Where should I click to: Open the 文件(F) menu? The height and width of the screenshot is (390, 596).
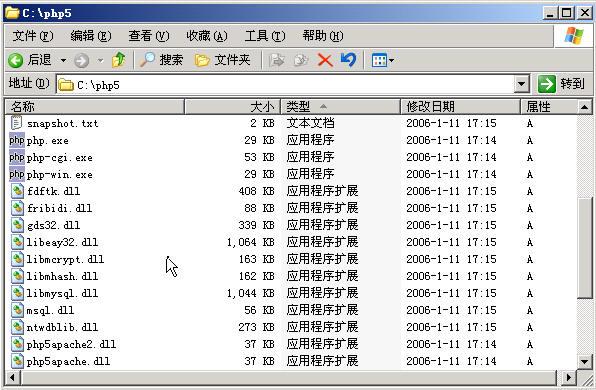click(x=33, y=36)
